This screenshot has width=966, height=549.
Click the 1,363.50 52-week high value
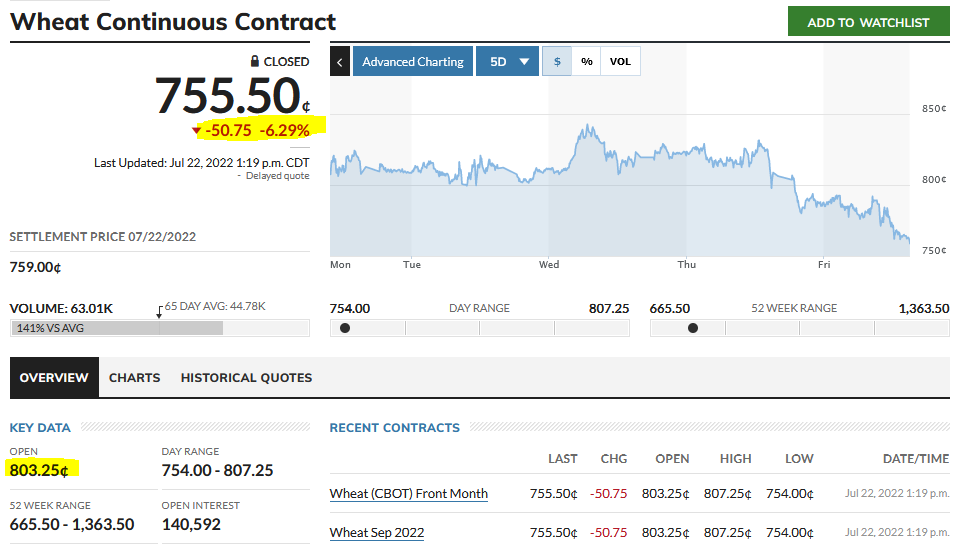coord(923,309)
